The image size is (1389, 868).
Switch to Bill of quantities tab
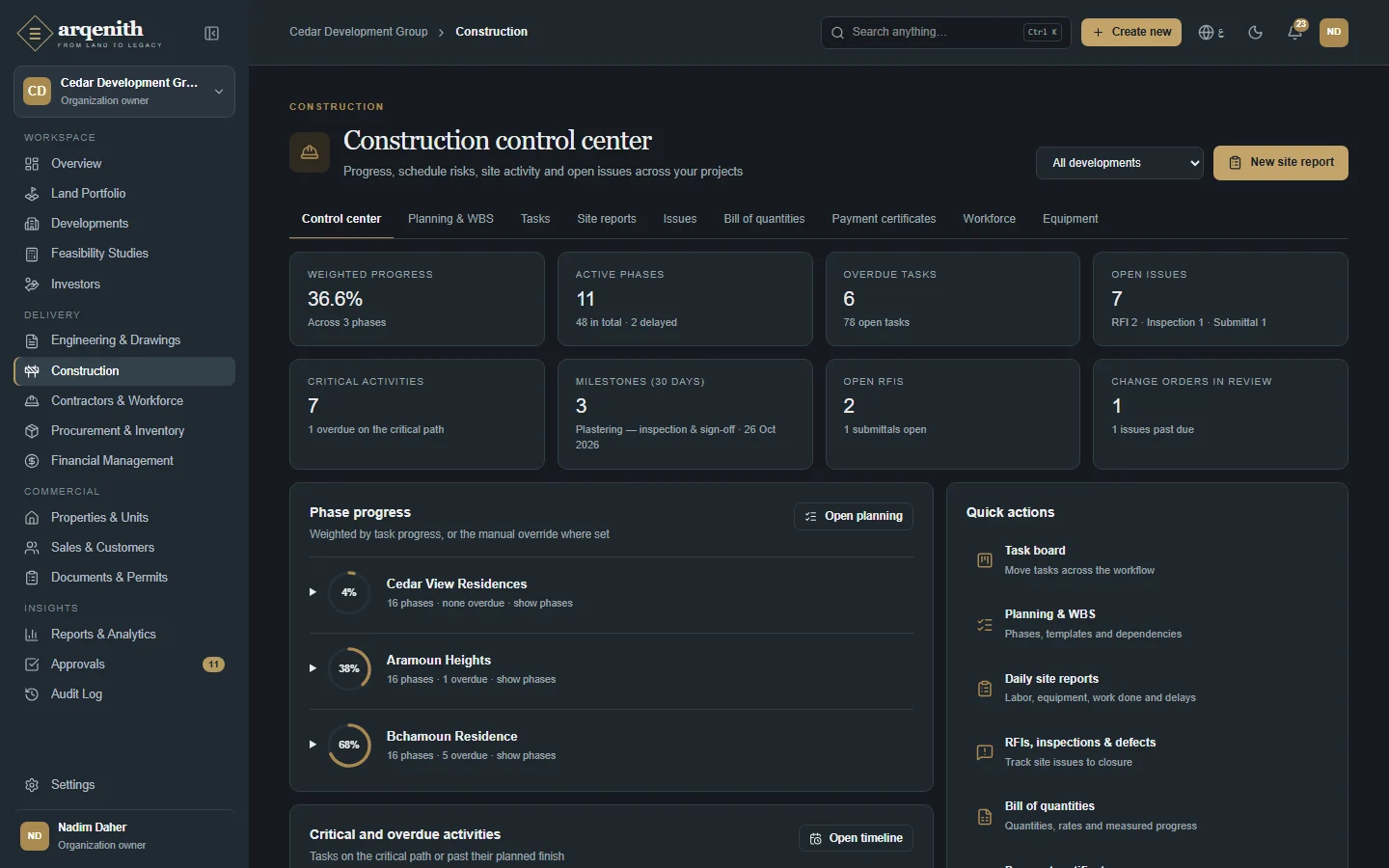pyautogui.click(x=764, y=219)
